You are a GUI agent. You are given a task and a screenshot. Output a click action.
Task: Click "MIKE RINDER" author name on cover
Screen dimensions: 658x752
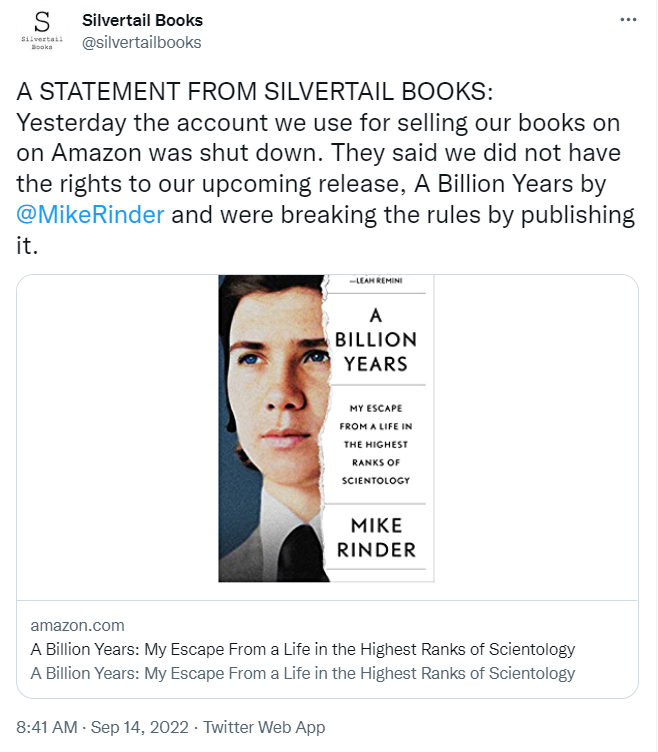tap(375, 537)
